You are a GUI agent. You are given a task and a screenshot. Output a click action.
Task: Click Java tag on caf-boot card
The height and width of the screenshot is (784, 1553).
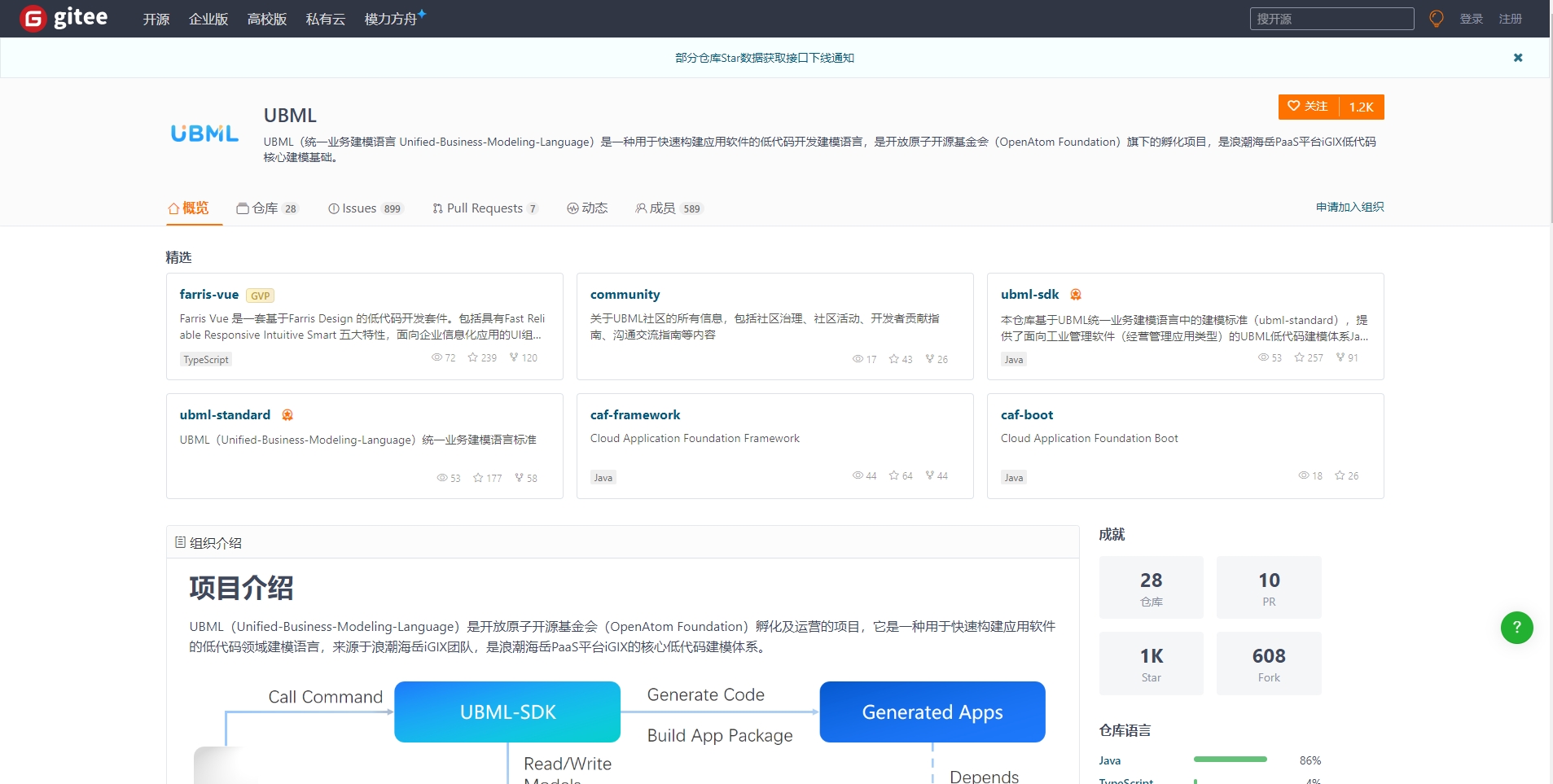click(1014, 478)
